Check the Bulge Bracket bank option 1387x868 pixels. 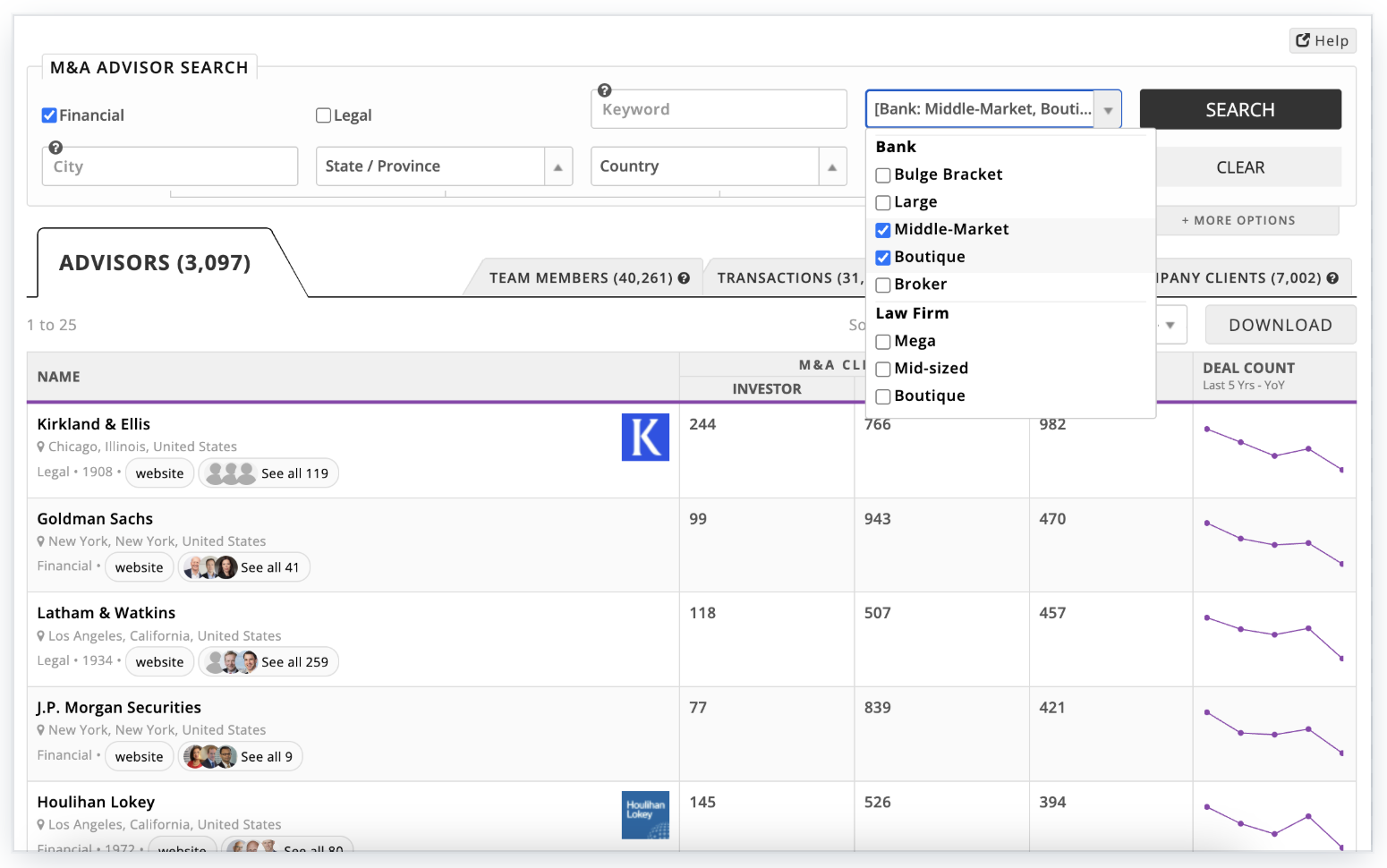coord(883,175)
